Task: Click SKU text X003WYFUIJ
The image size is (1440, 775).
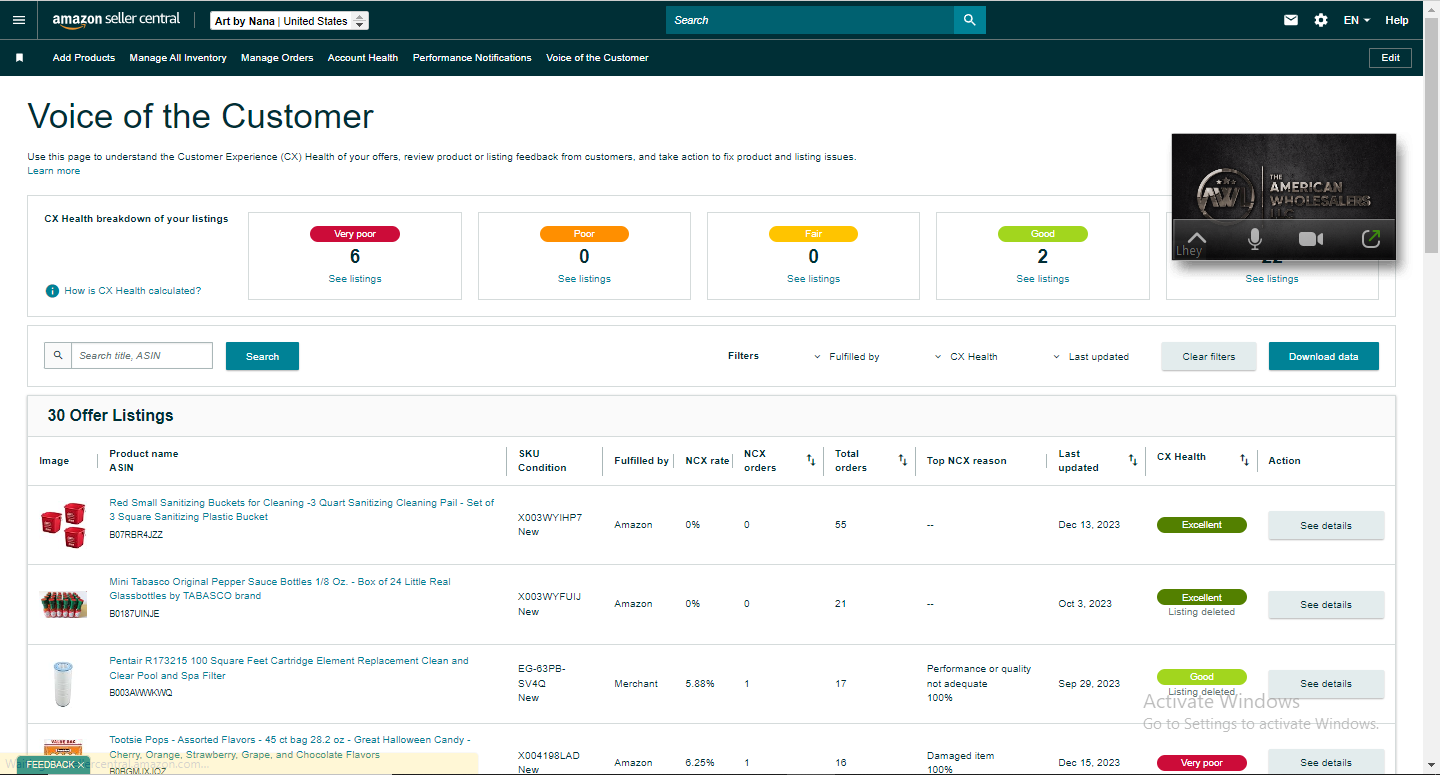Action: click(x=549, y=597)
